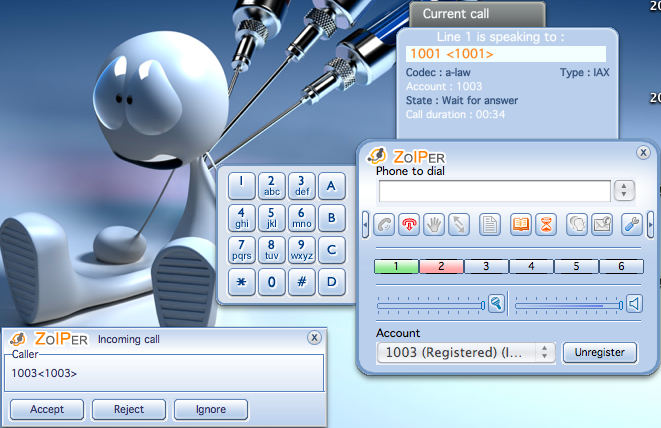Click the Unregister button
This screenshot has height=428, width=661.
599,353
